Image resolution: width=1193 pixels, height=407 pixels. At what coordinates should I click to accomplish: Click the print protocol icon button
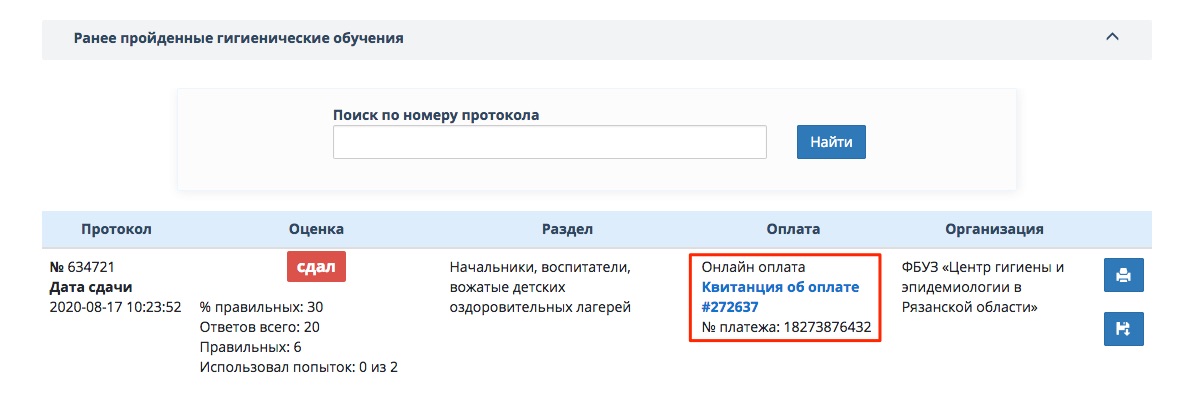click(x=1123, y=275)
